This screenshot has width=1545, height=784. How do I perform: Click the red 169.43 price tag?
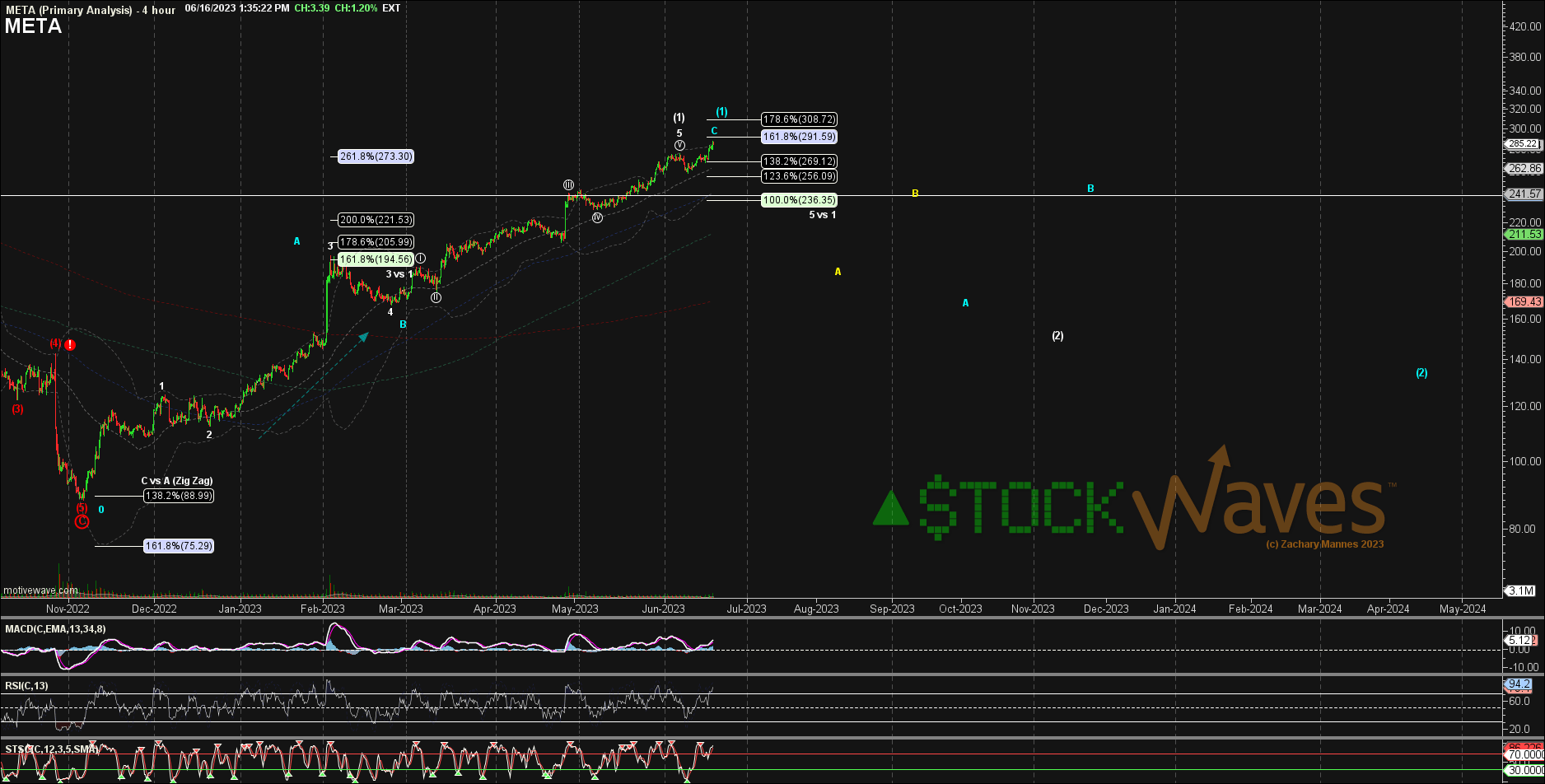tap(1524, 302)
